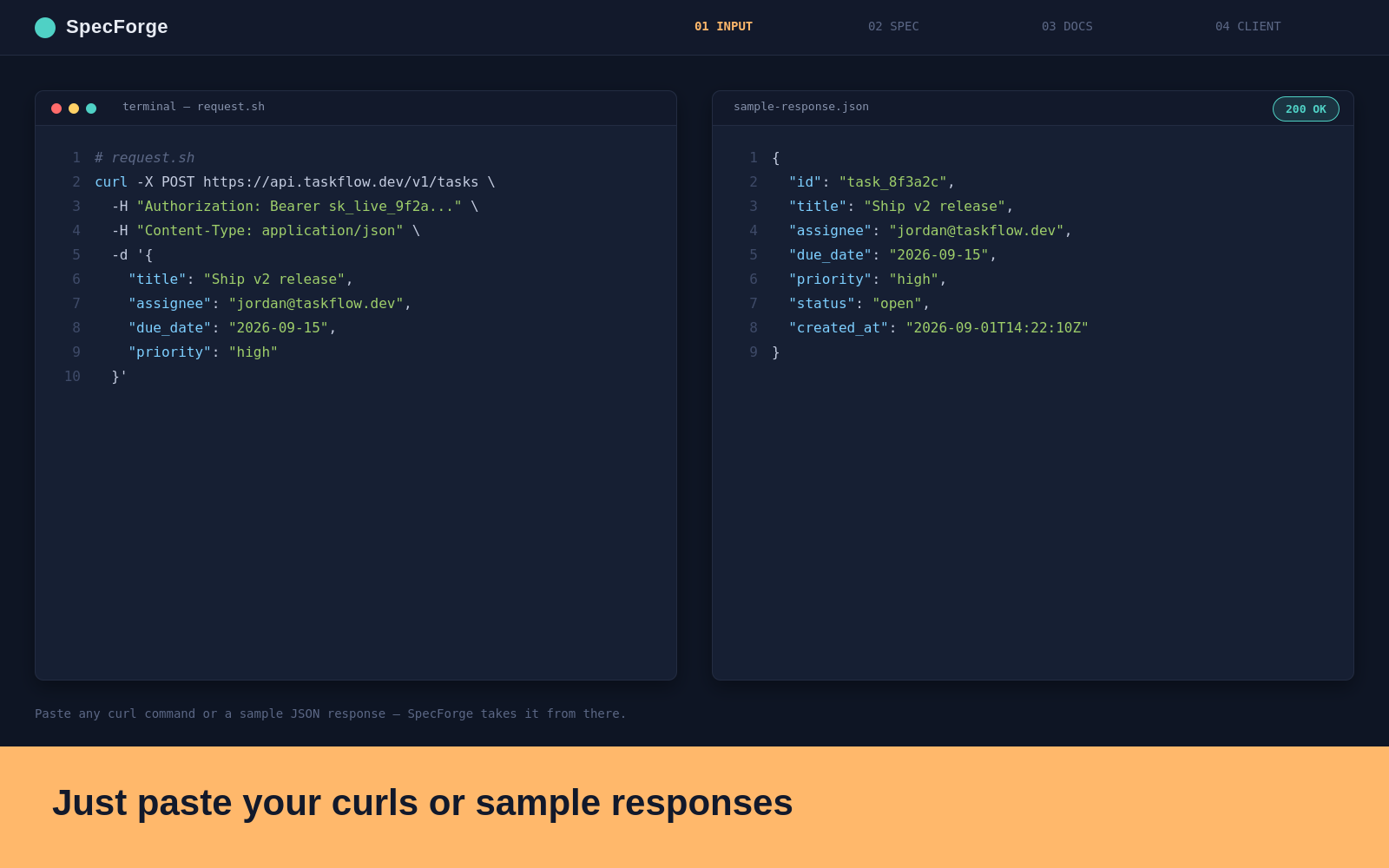
Task: Click the SpecForge brand name
Action: click(x=117, y=27)
